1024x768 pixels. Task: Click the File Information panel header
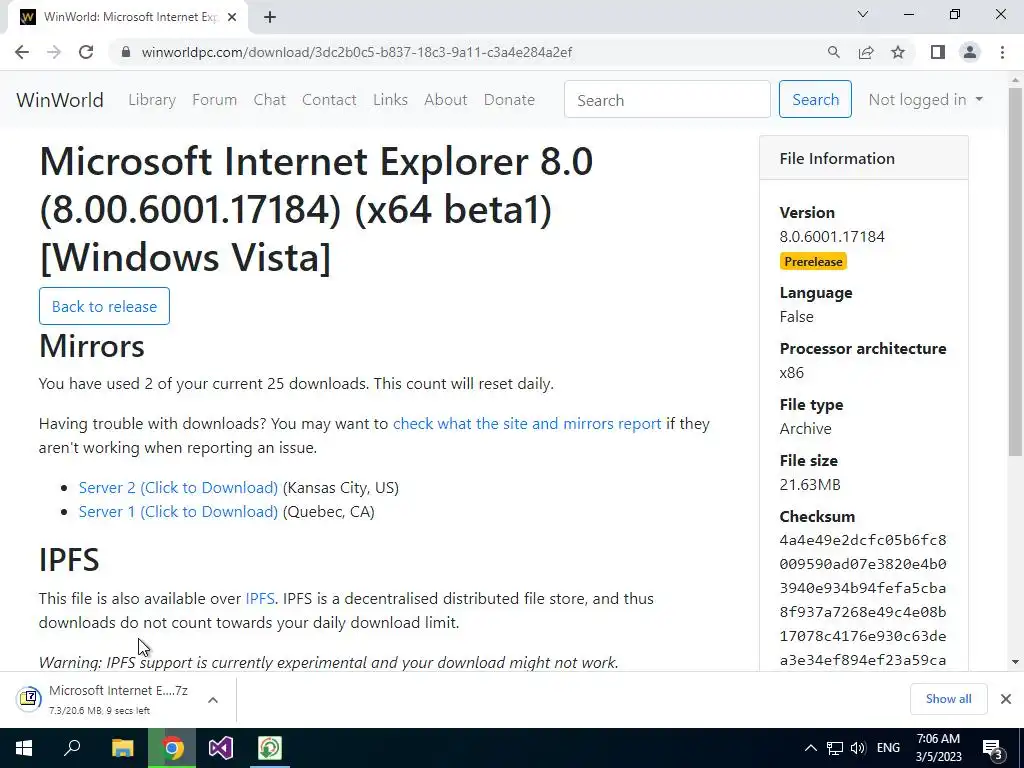864,158
